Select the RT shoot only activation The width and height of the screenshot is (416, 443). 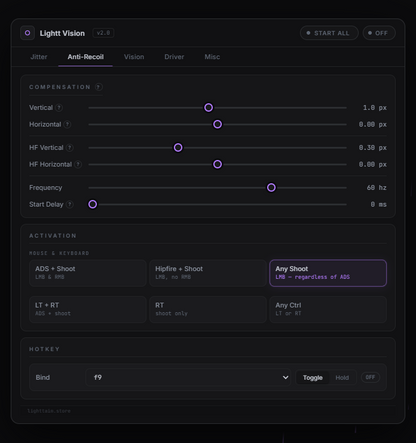click(x=208, y=309)
